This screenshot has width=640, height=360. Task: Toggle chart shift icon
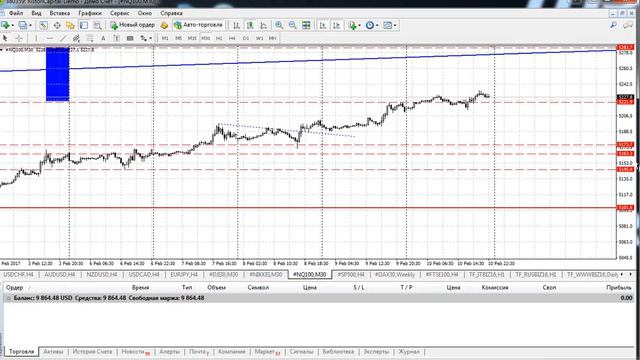click(336, 25)
